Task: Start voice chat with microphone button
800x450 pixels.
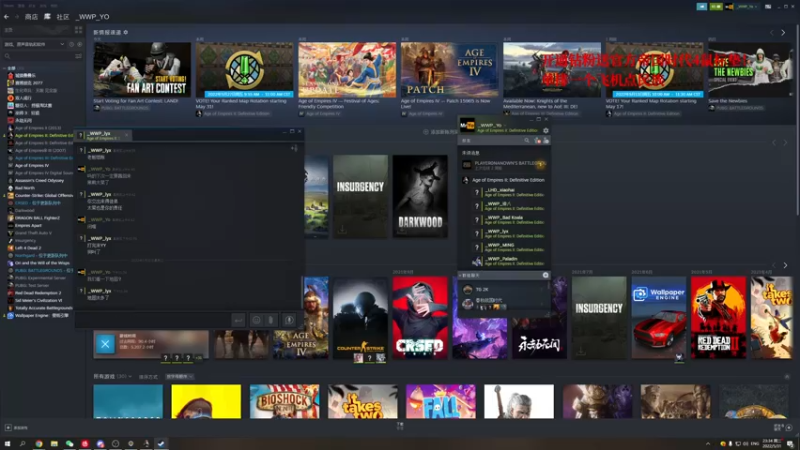Action: pyautogui.click(x=289, y=320)
